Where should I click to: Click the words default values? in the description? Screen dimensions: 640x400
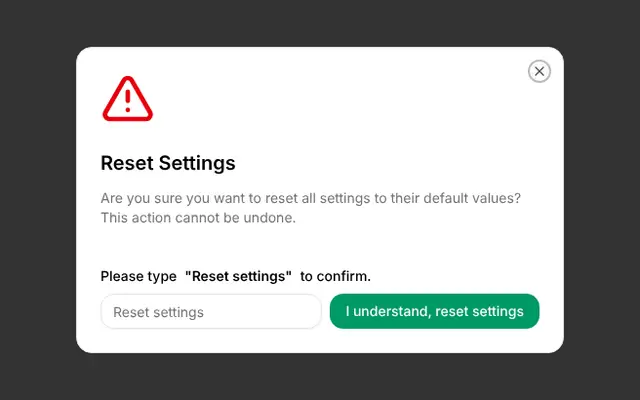472,198
